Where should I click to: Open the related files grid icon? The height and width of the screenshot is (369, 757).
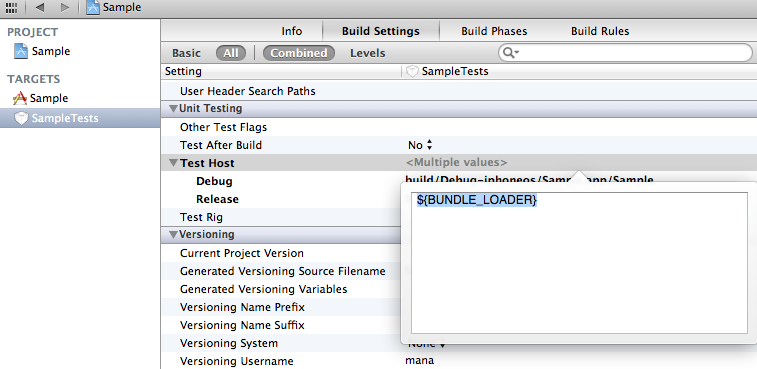[x=11, y=7]
